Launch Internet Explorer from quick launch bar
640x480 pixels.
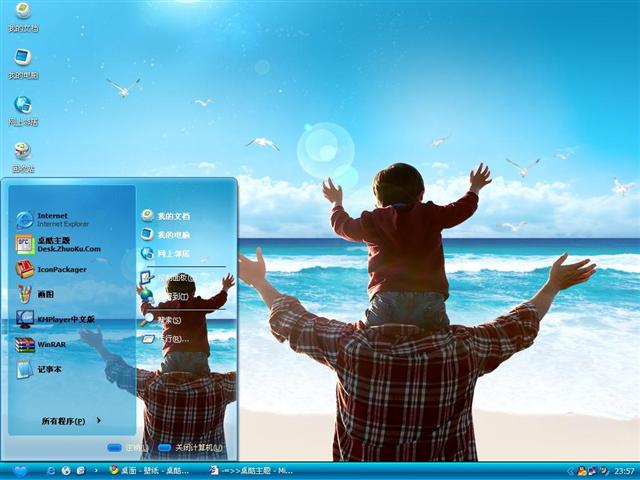click(51, 471)
